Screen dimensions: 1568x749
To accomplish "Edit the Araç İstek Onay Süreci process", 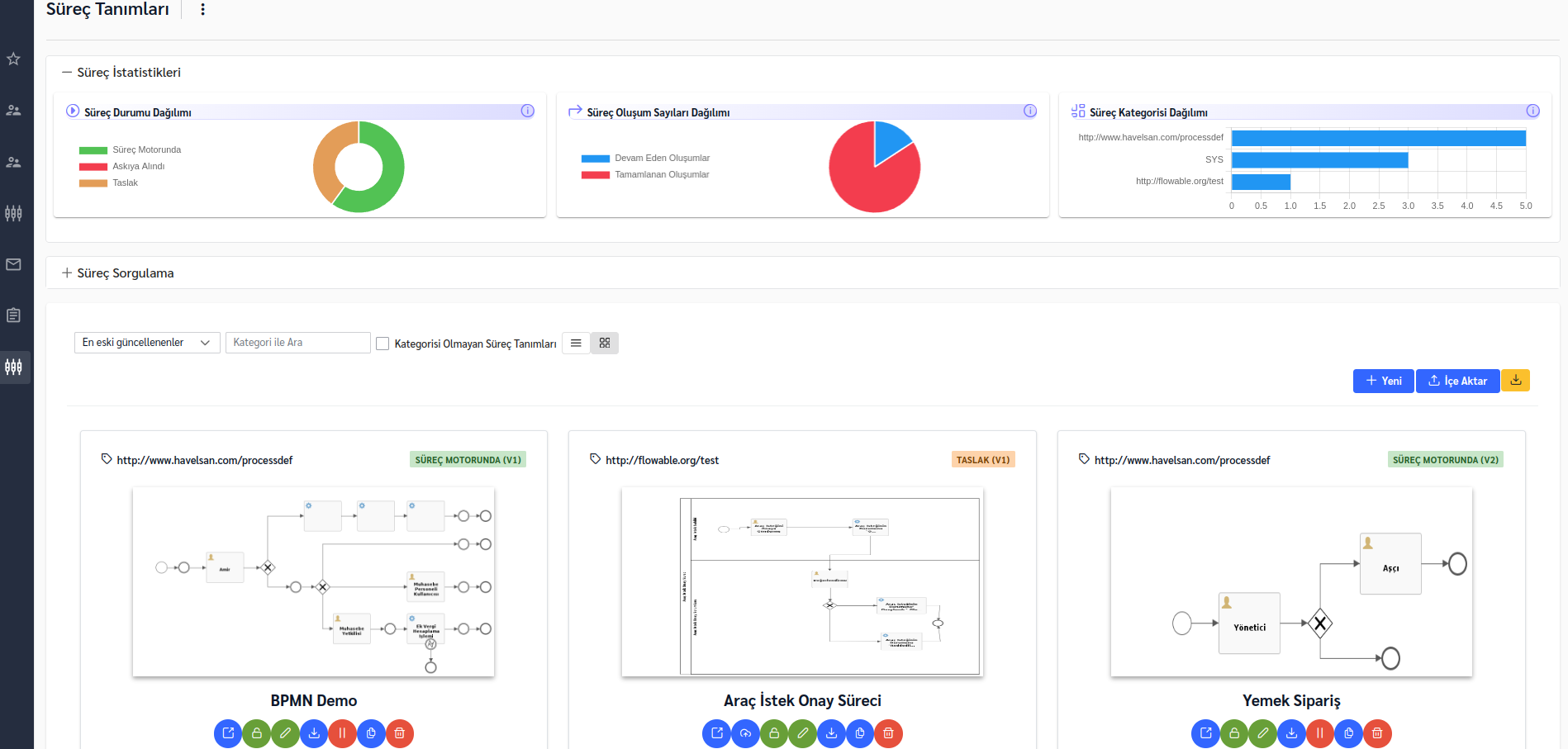I will pos(802,733).
